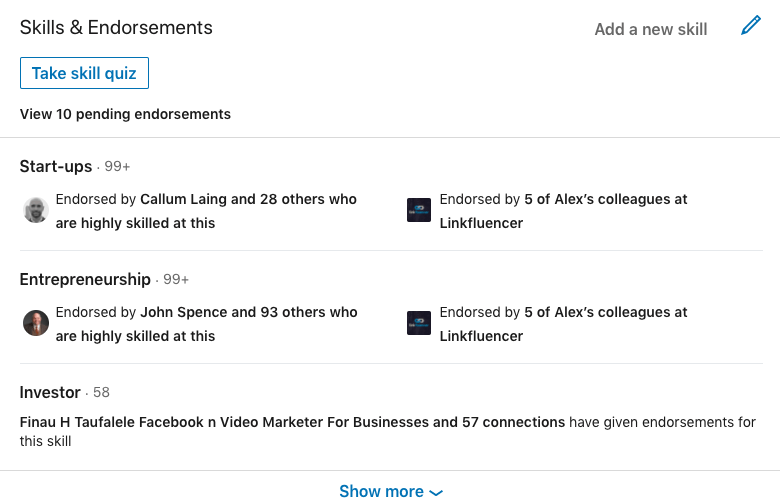Open Callum Laing's profile photo

coord(36,210)
